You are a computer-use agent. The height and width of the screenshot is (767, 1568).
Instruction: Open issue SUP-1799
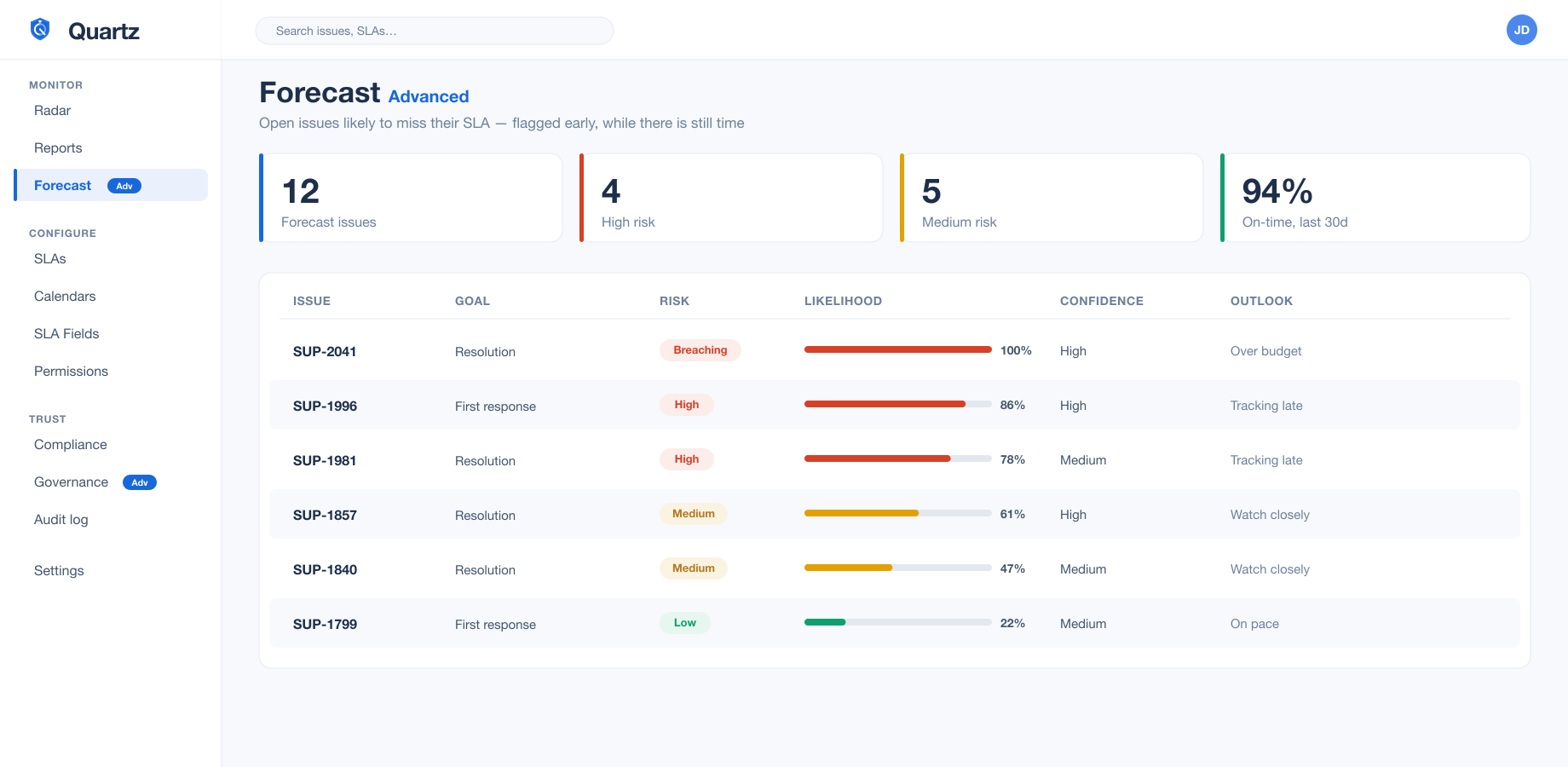pos(325,624)
